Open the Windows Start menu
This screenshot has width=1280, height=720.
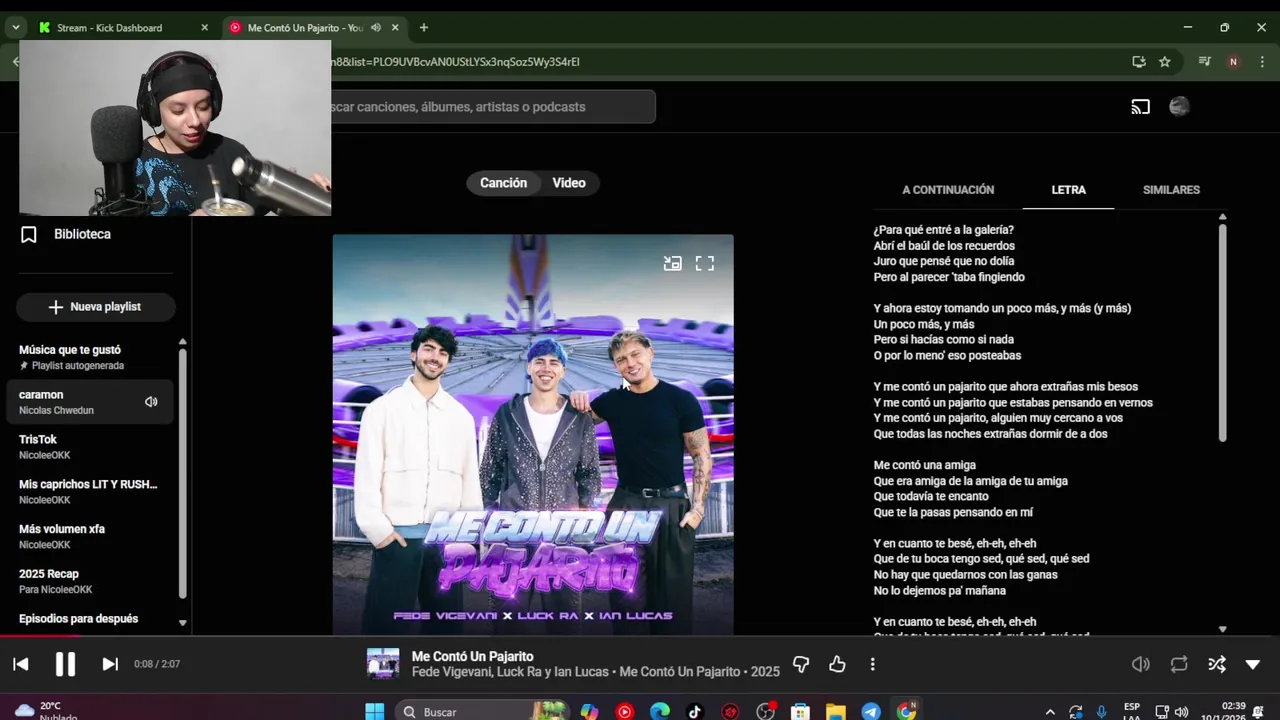point(374,712)
